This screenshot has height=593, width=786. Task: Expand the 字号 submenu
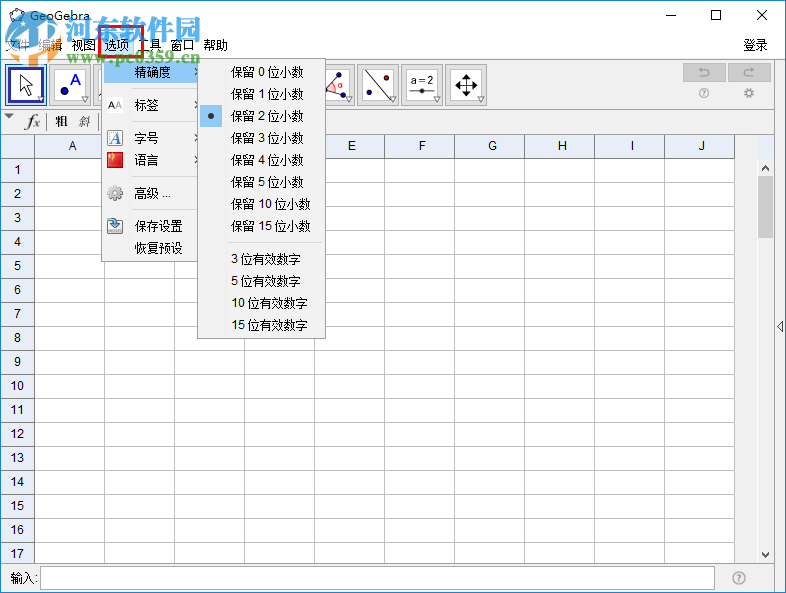click(x=151, y=138)
